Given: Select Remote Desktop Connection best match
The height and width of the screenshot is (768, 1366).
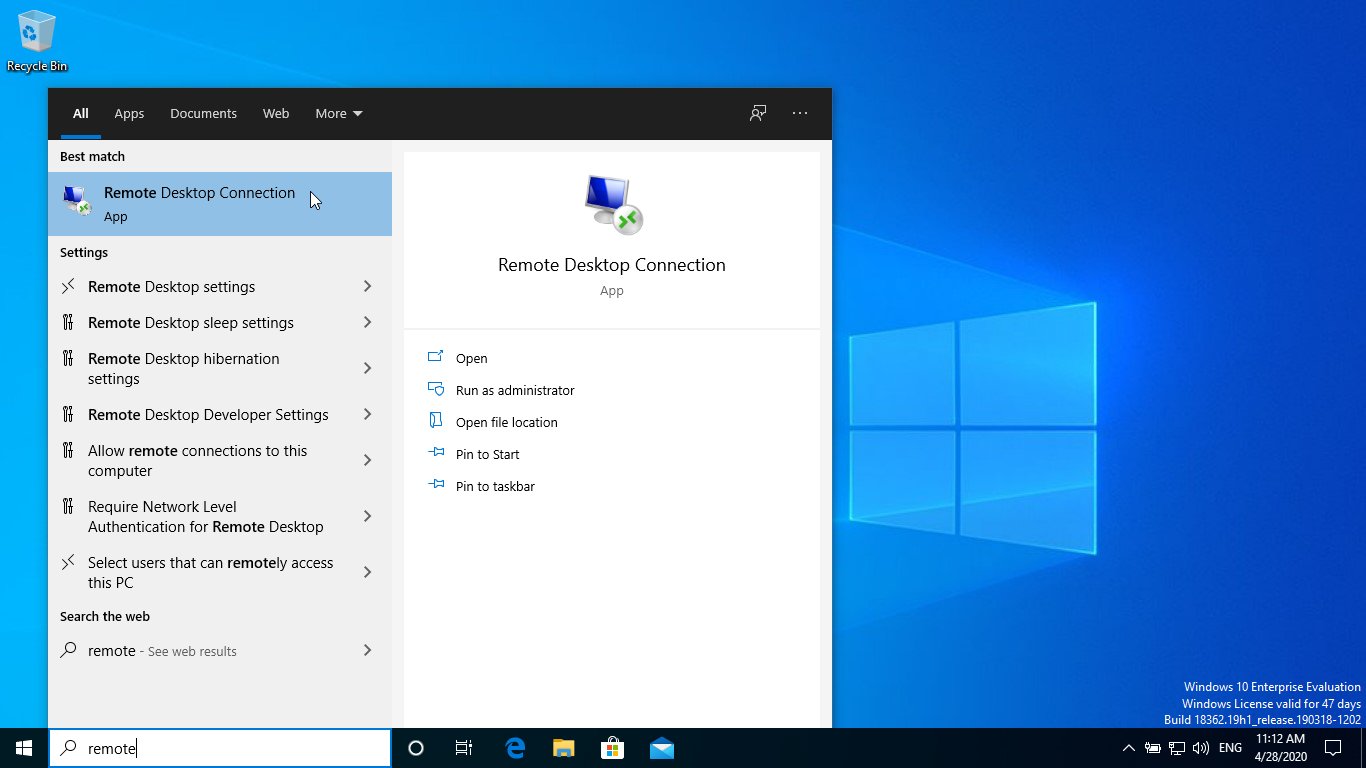Looking at the screenshot, I should click(220, 204).
